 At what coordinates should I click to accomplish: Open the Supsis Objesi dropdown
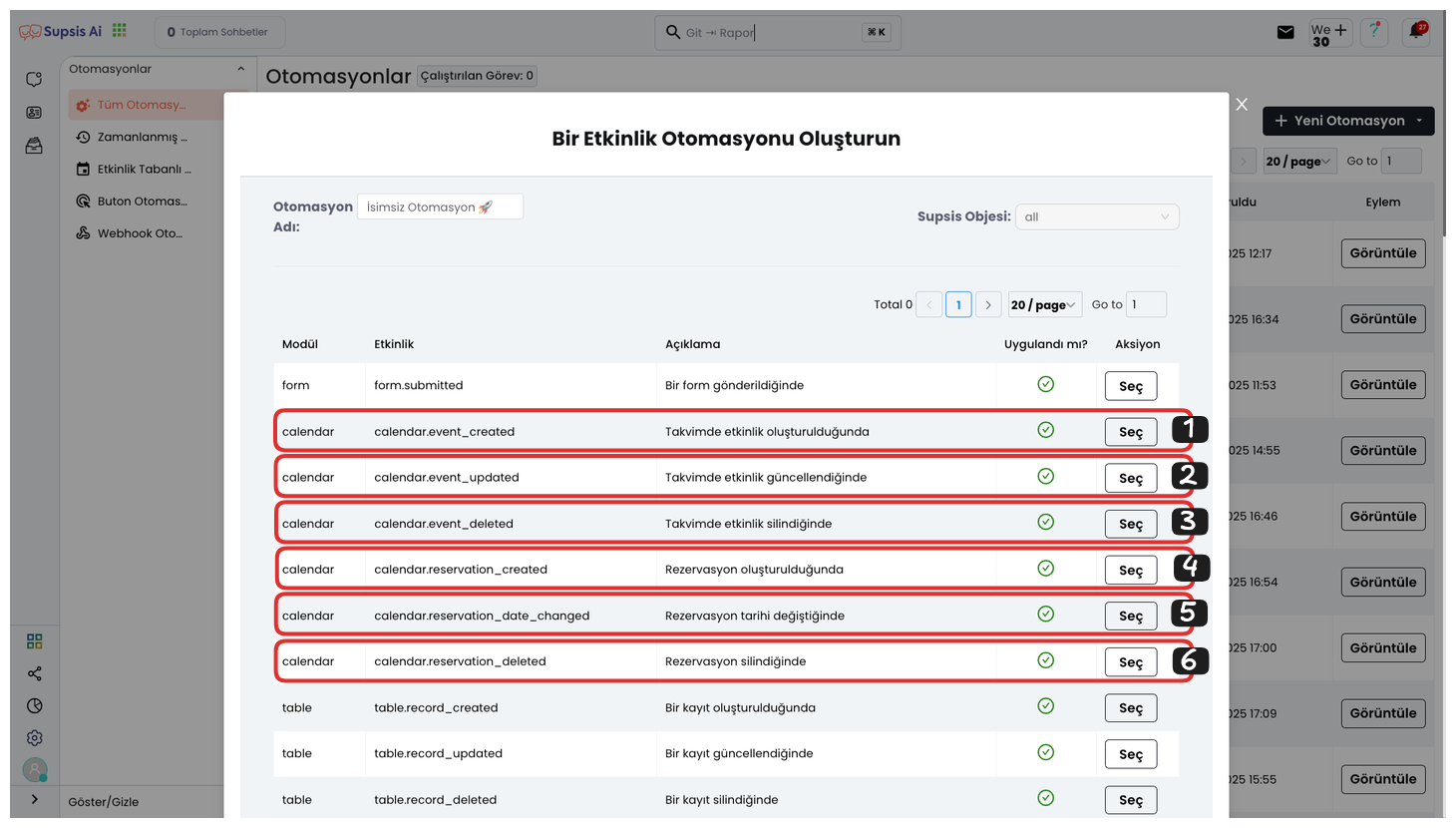(1097, 216)
